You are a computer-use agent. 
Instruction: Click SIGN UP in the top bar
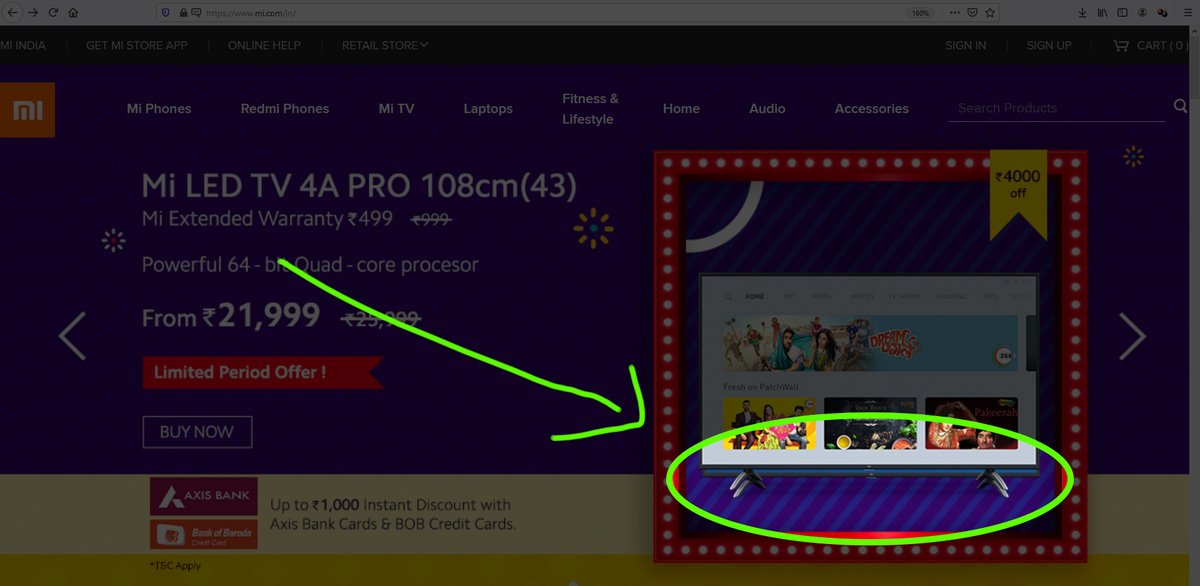tap(1049, 45)
